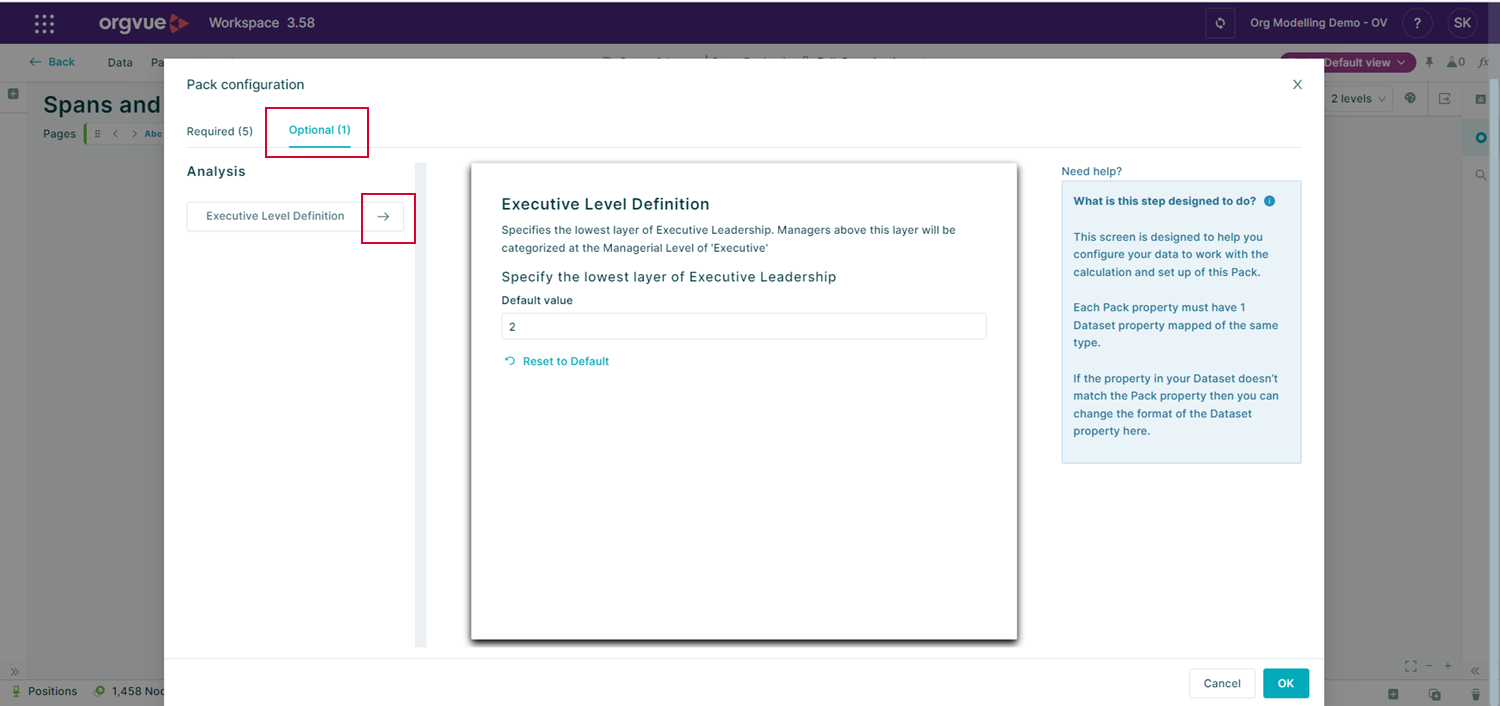
Task: Go to next page with right chevron
Action: 134,133
